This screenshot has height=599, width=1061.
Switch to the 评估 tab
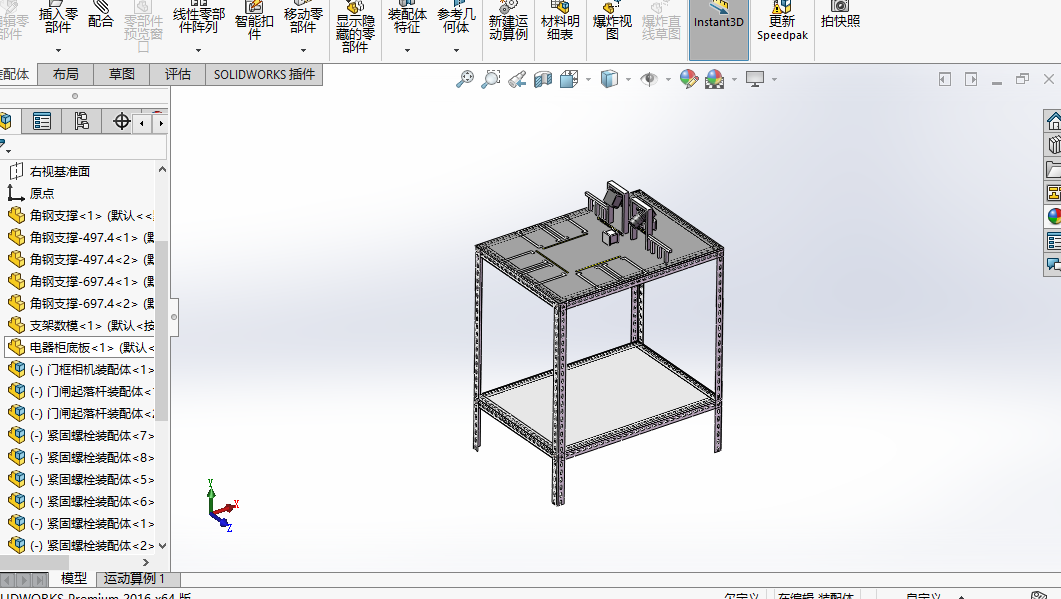[x=178, y=74]
